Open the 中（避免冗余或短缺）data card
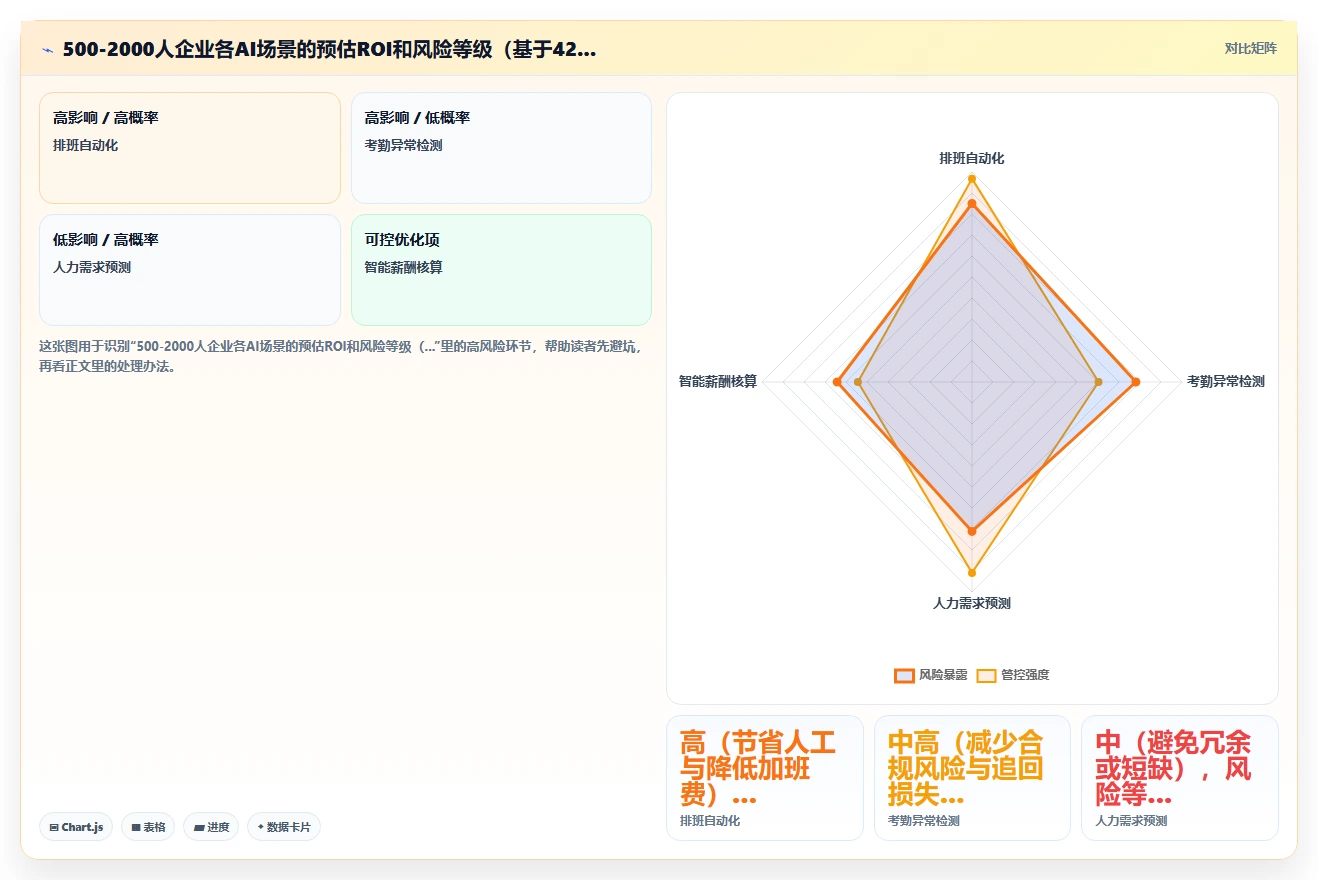This screenshot has width=1318, height=880. pyautogui.click(x=1180, y=778)
